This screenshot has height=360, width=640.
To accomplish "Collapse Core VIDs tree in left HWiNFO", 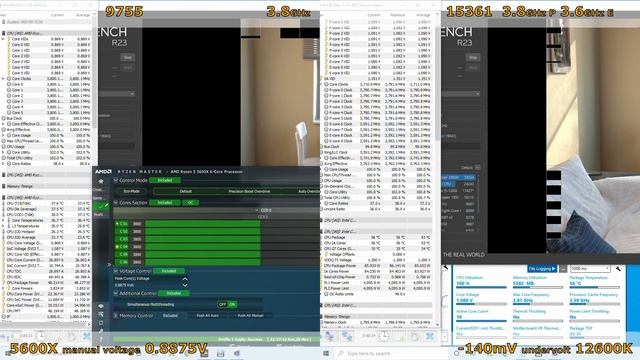I will (x=3, y=39).
